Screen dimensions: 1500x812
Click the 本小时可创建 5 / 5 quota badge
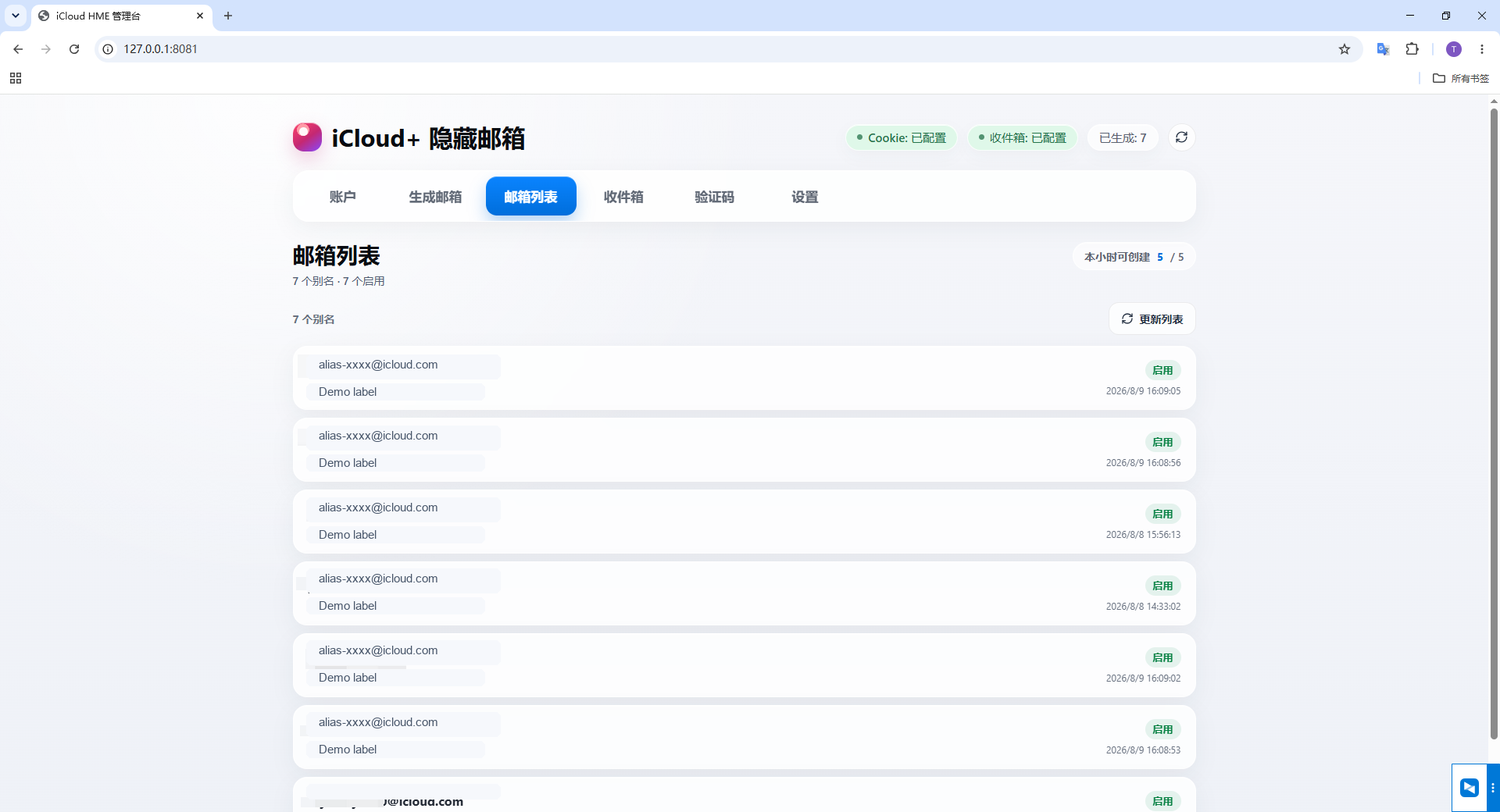[x=1134, y=257]
